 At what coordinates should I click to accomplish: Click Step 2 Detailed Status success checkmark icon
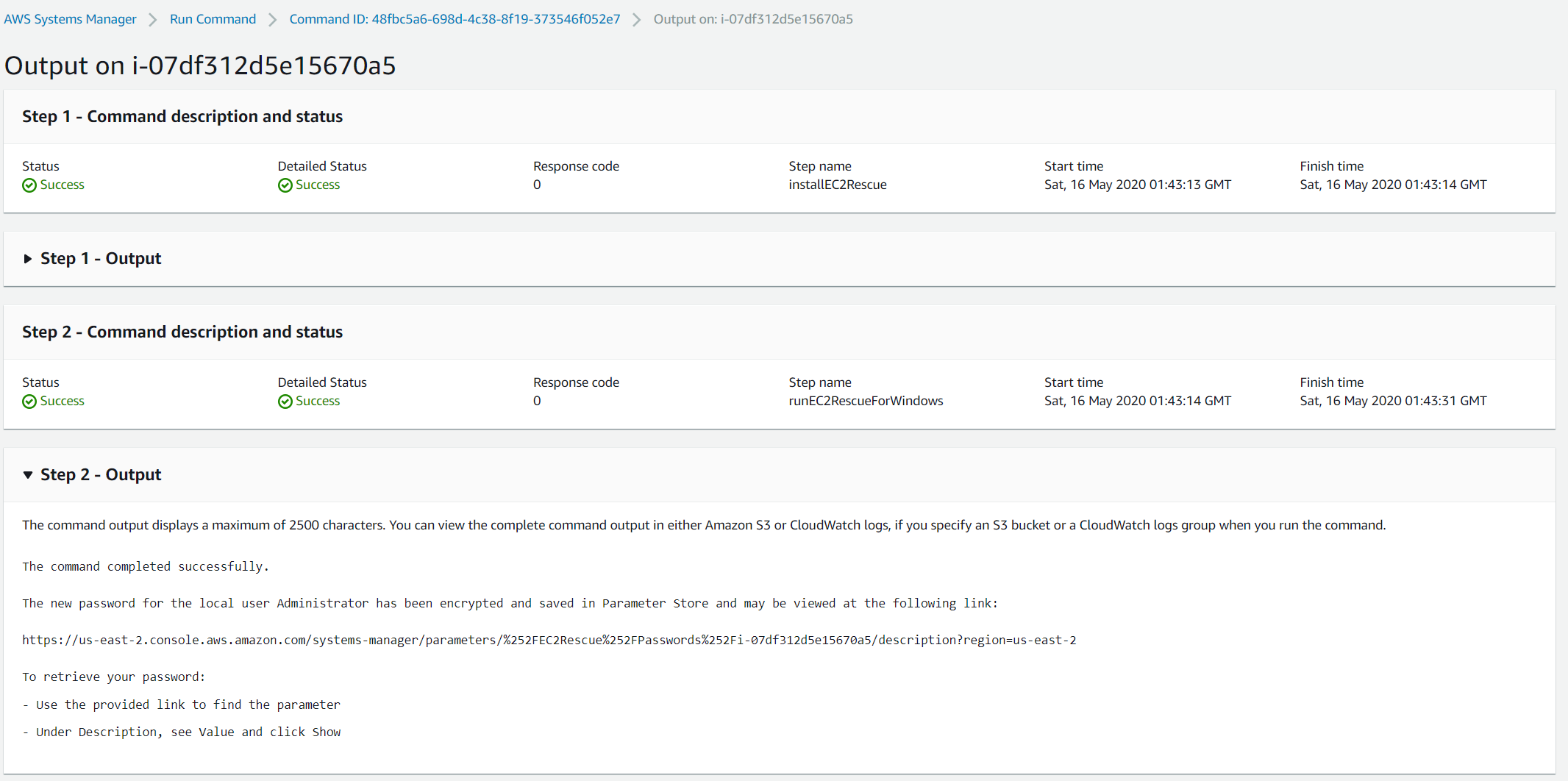click(x=285, y=402)
